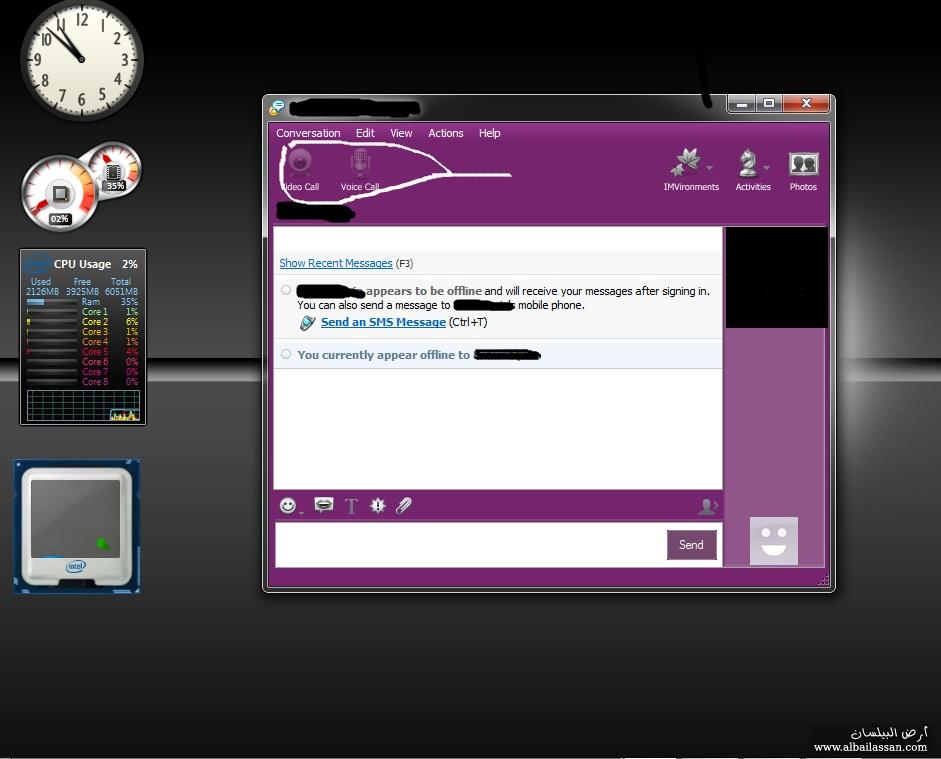Send a Buzz with the burst icon
Screen dimensions: 941x759
(377, 505)
